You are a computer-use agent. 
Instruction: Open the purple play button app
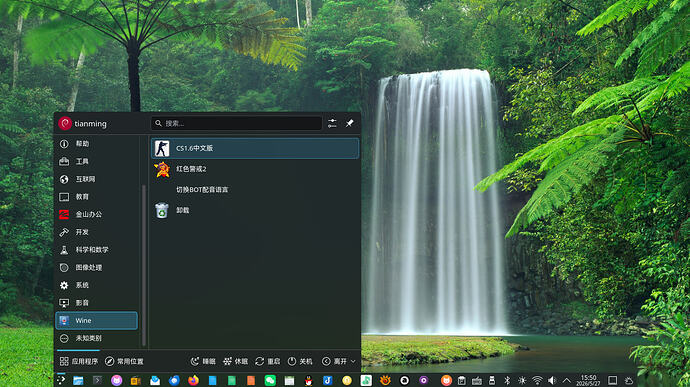pos(423,380)
